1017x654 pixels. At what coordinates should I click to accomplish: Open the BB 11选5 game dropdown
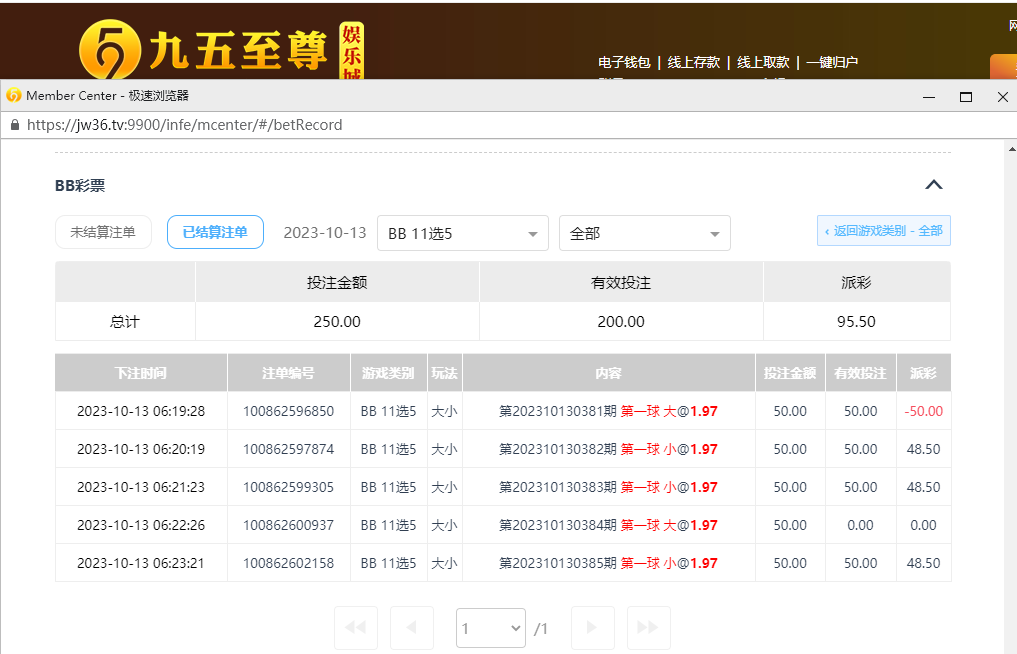coord(462,233)
